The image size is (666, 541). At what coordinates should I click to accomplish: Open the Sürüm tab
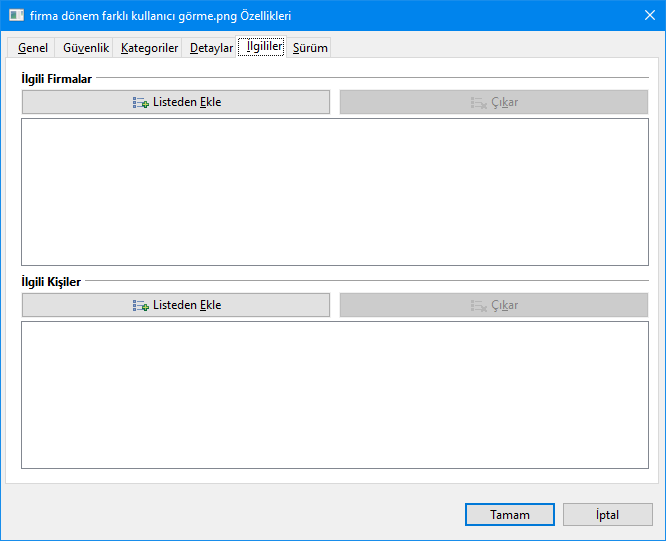pyautogui.click(x=310, y=48)
